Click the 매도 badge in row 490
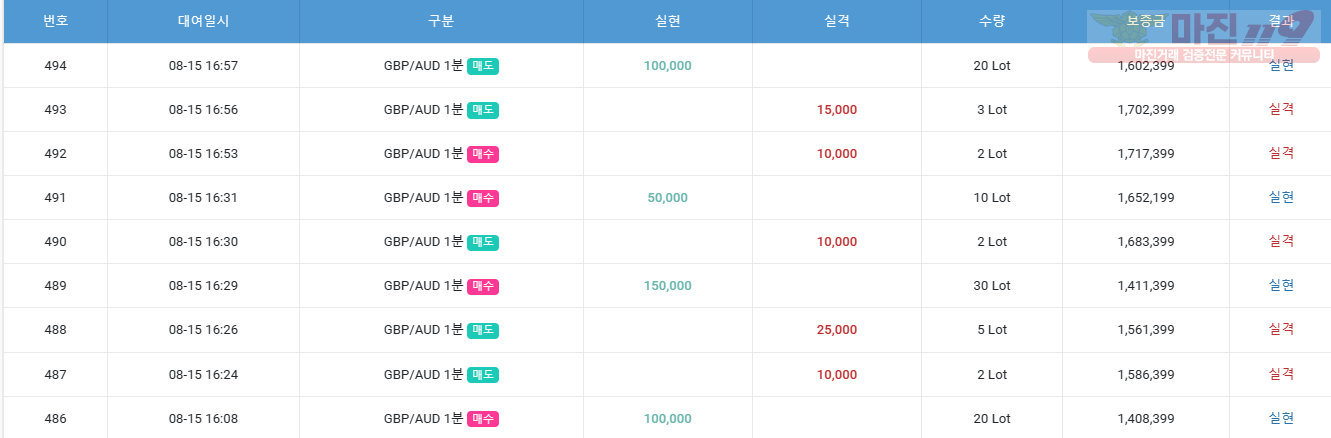1331x438 pixels. tap(483, 242)
